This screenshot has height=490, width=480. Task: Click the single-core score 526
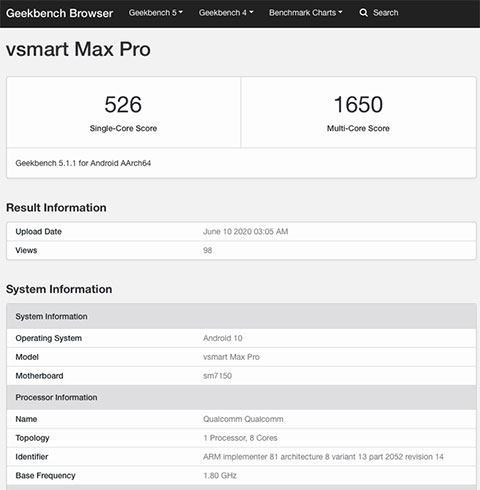click(123, 104)
